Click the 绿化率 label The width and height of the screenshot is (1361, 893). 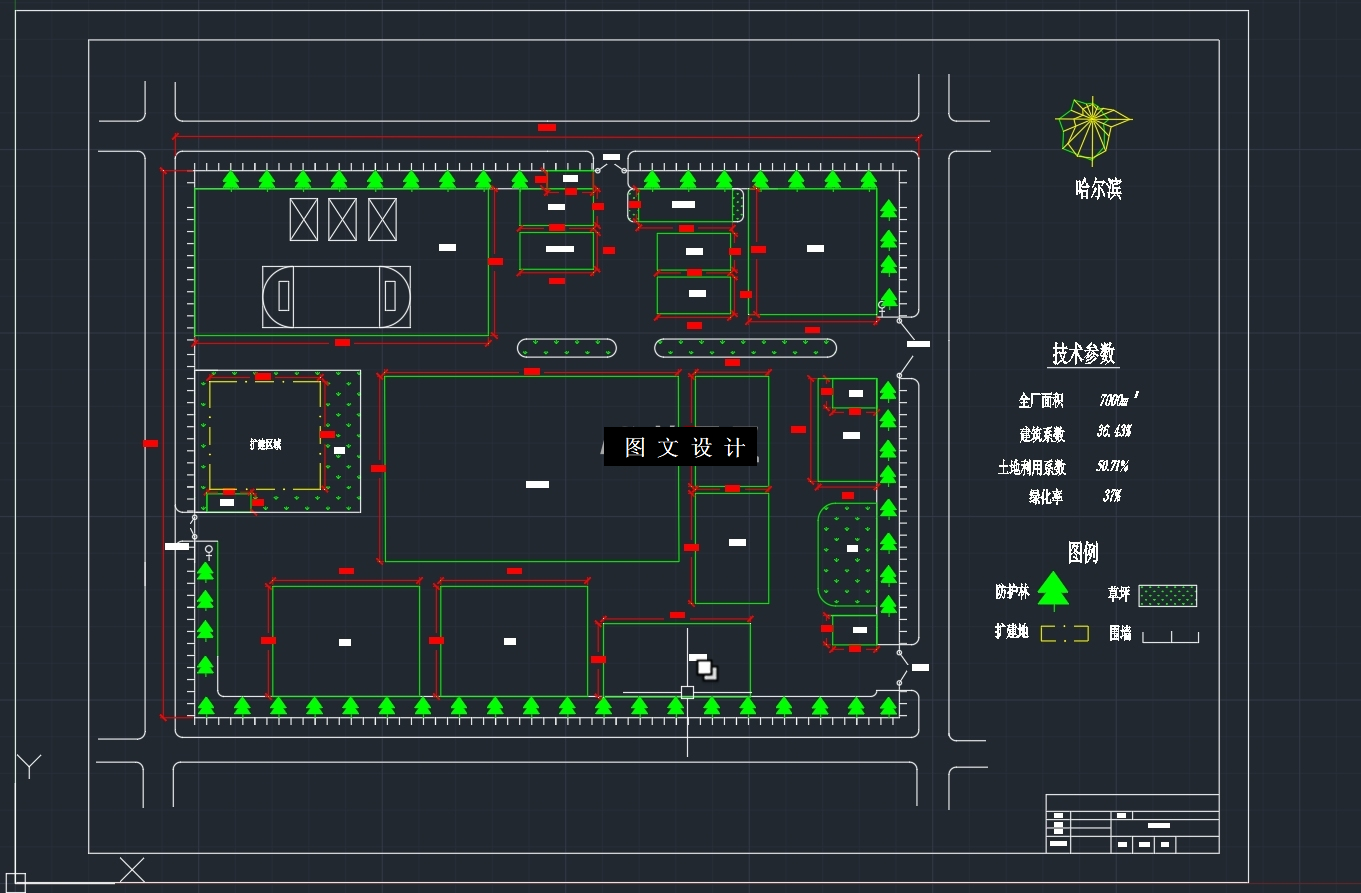(x=1046, y=496)
